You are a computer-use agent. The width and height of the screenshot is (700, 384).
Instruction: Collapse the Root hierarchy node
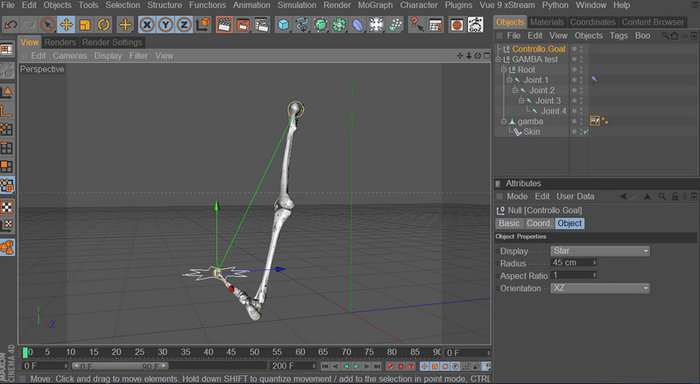point(504,70)
